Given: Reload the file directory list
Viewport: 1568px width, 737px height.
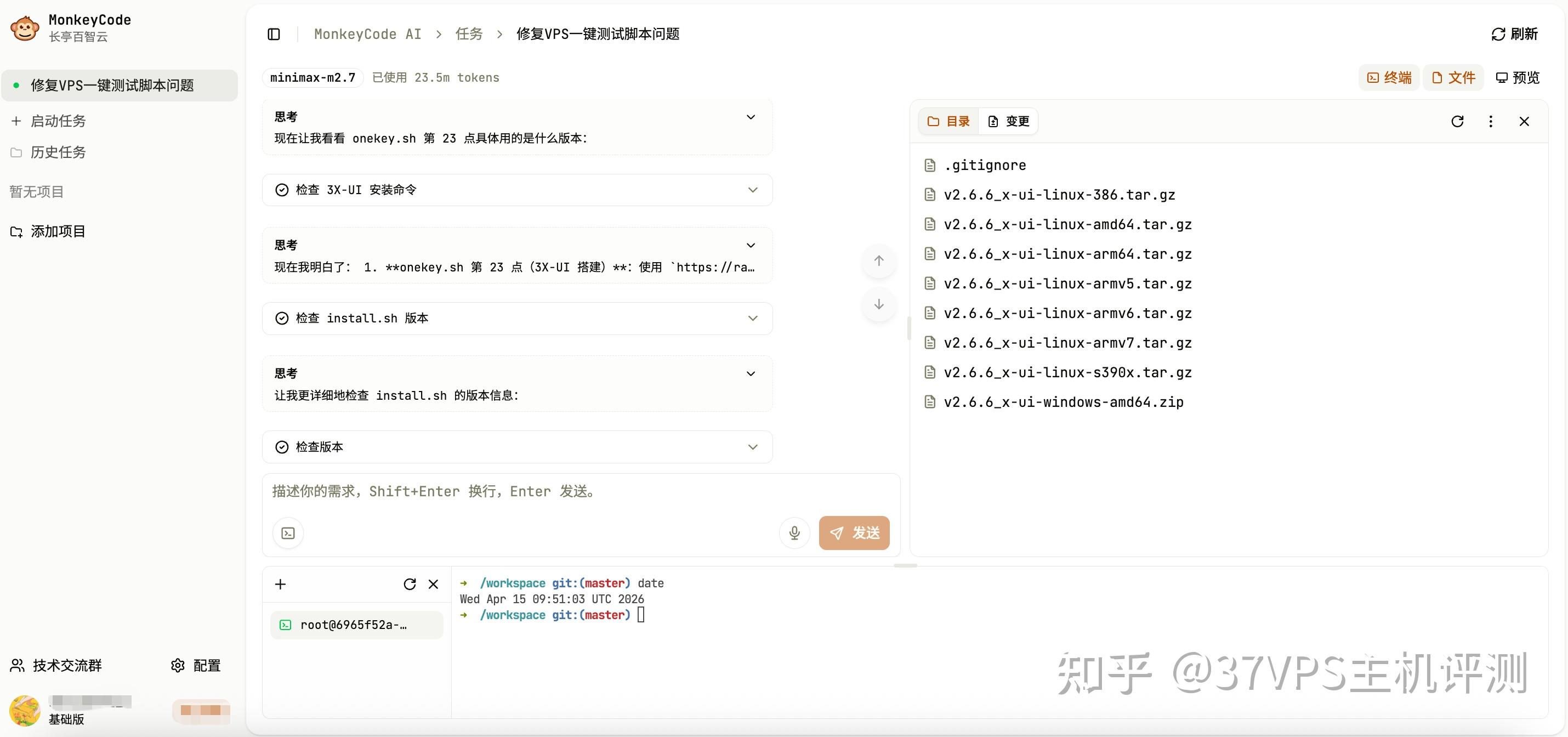Looking at the screenshot, I should point(1457,121).
